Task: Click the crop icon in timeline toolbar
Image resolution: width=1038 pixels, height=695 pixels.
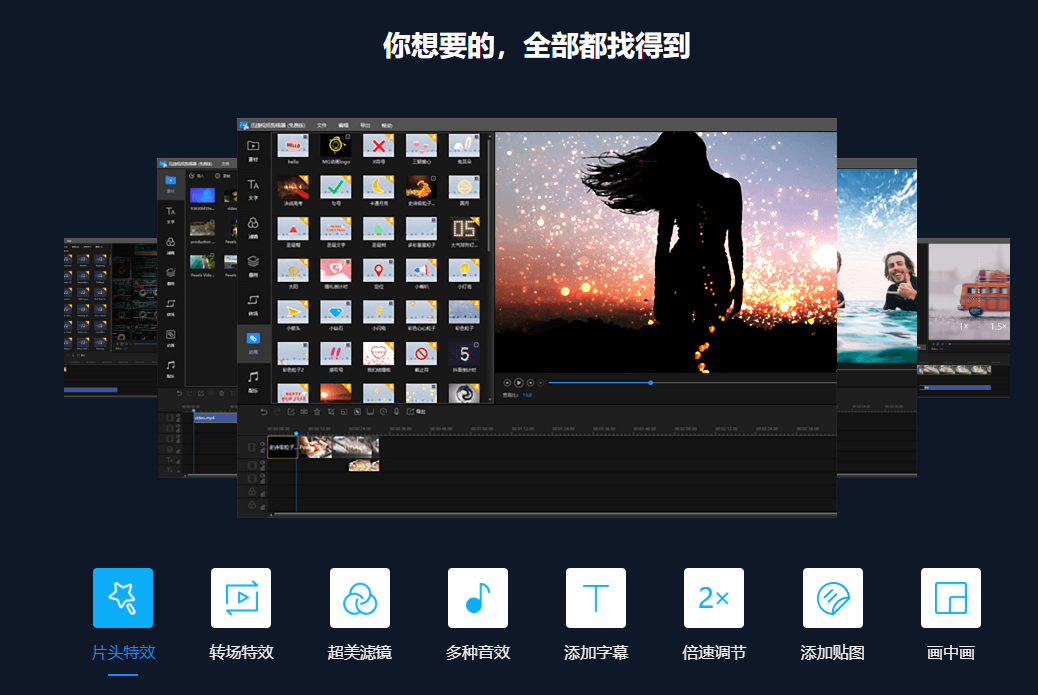Action: pos(330,412)
